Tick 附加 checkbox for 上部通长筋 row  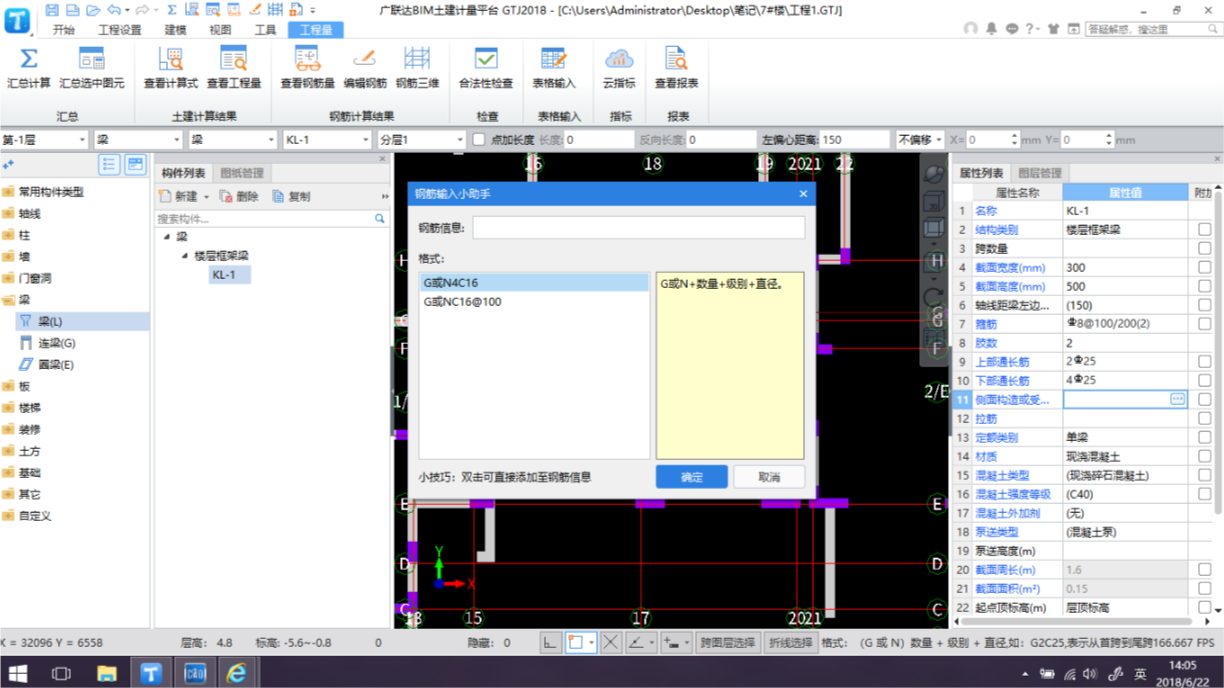(x=1204, y=362)
